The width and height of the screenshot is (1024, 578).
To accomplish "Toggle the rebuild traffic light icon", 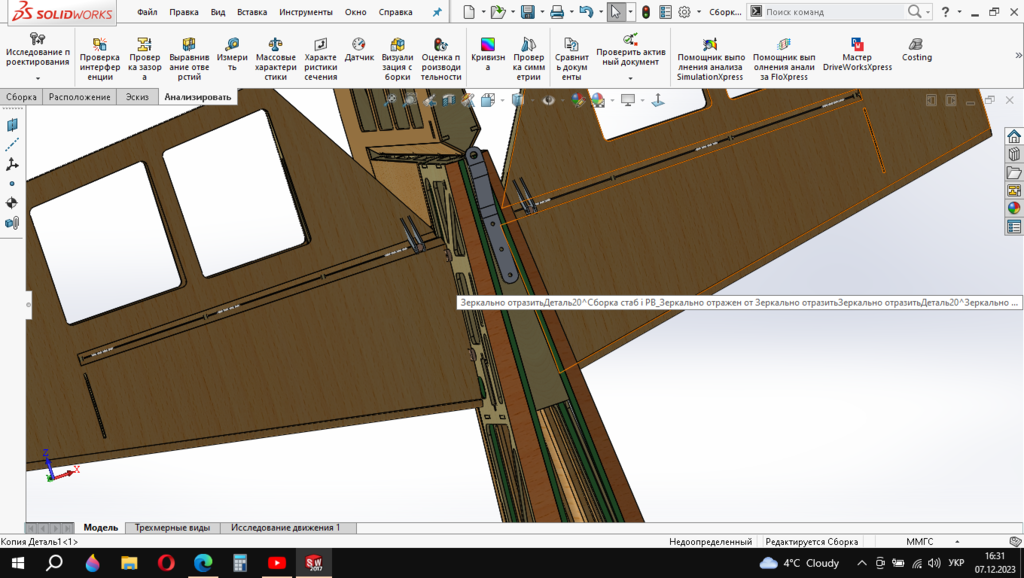I will point(645,12).
